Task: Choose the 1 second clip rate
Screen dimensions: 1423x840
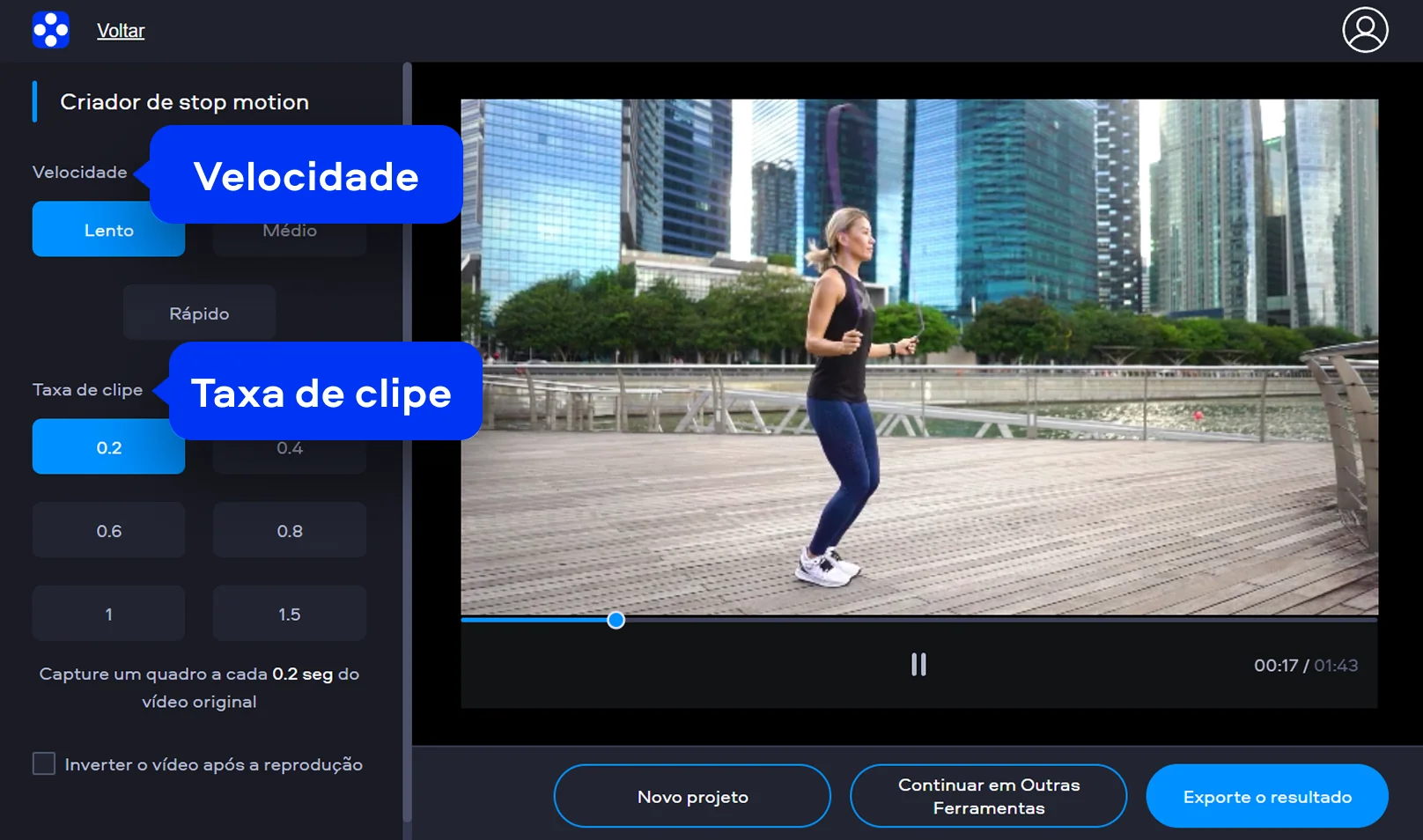Action: pyautogui.click(x=109, y=614)
